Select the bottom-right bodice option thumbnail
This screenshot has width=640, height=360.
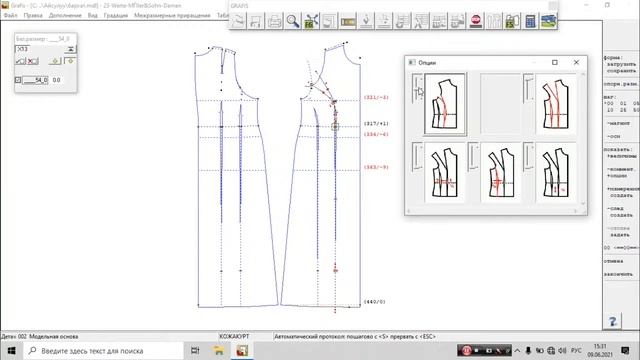[x=556, y=172]
